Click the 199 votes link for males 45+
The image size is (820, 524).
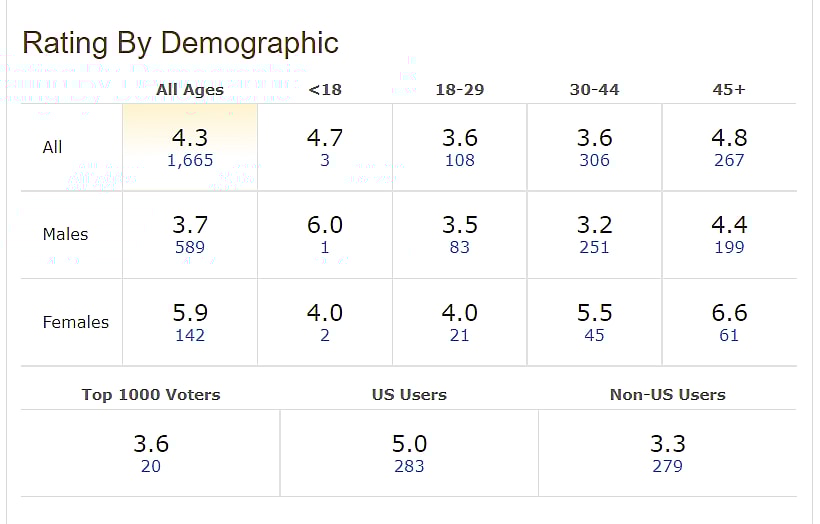(729, 247)
